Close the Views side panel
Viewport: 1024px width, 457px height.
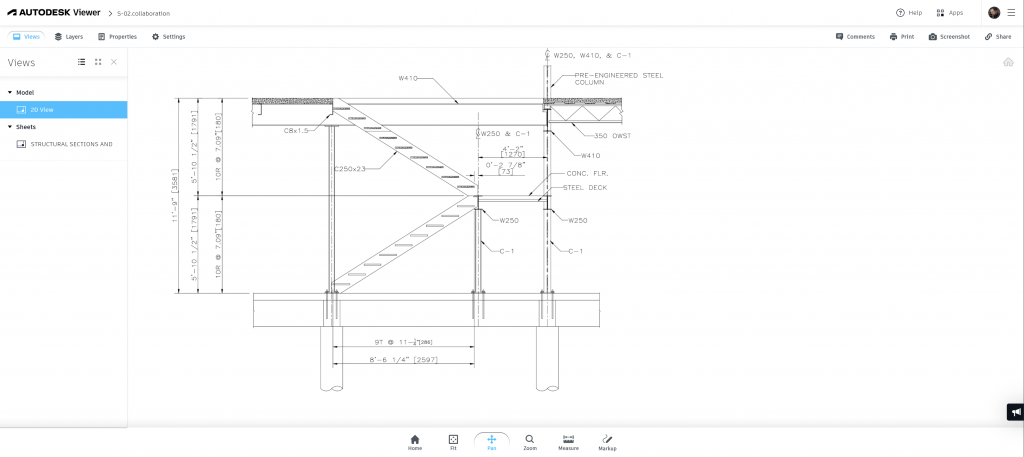[x=114, y=62]
